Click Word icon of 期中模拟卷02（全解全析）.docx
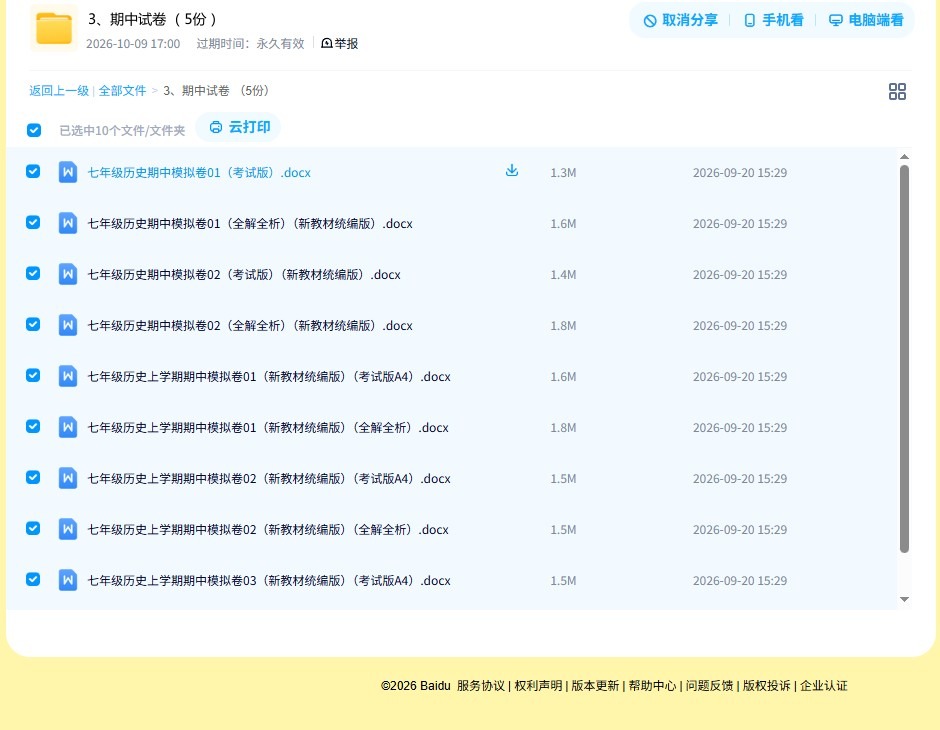940x730 pixels. [x=68, y=325]
